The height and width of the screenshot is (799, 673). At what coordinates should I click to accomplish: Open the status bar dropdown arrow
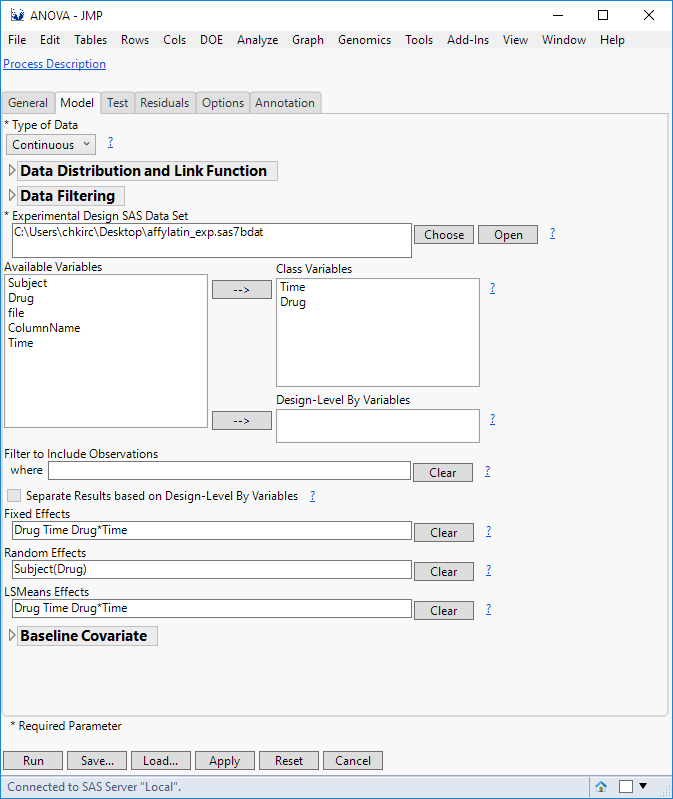(643, 786)
